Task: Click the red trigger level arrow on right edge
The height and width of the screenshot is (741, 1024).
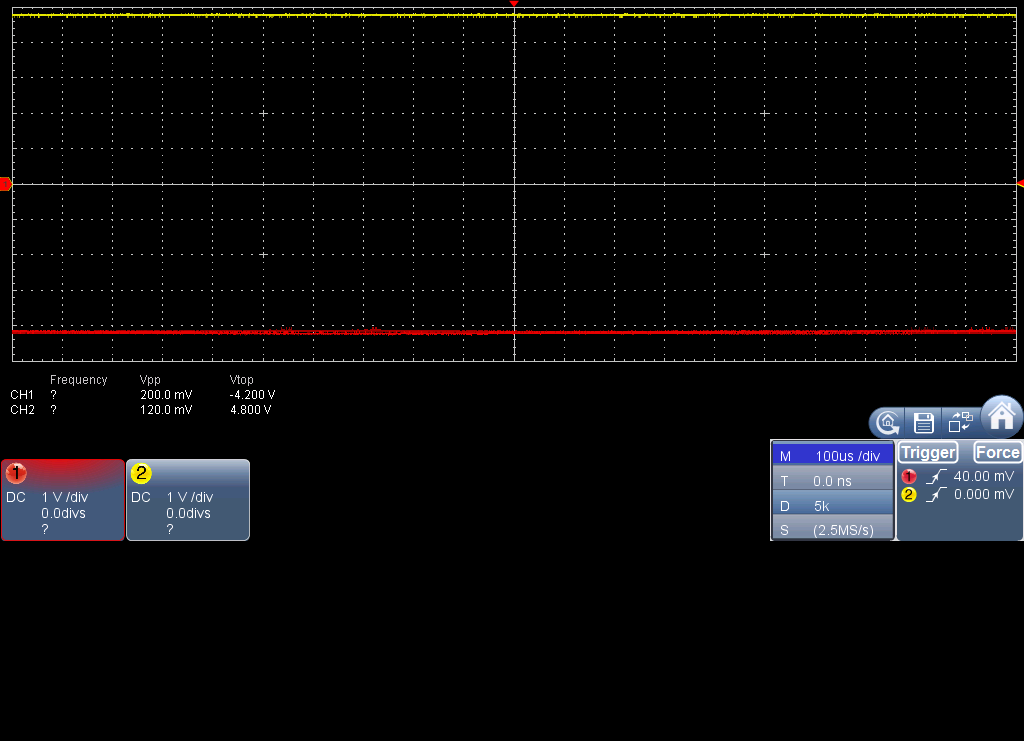Action: click(x=1020, y=184)
